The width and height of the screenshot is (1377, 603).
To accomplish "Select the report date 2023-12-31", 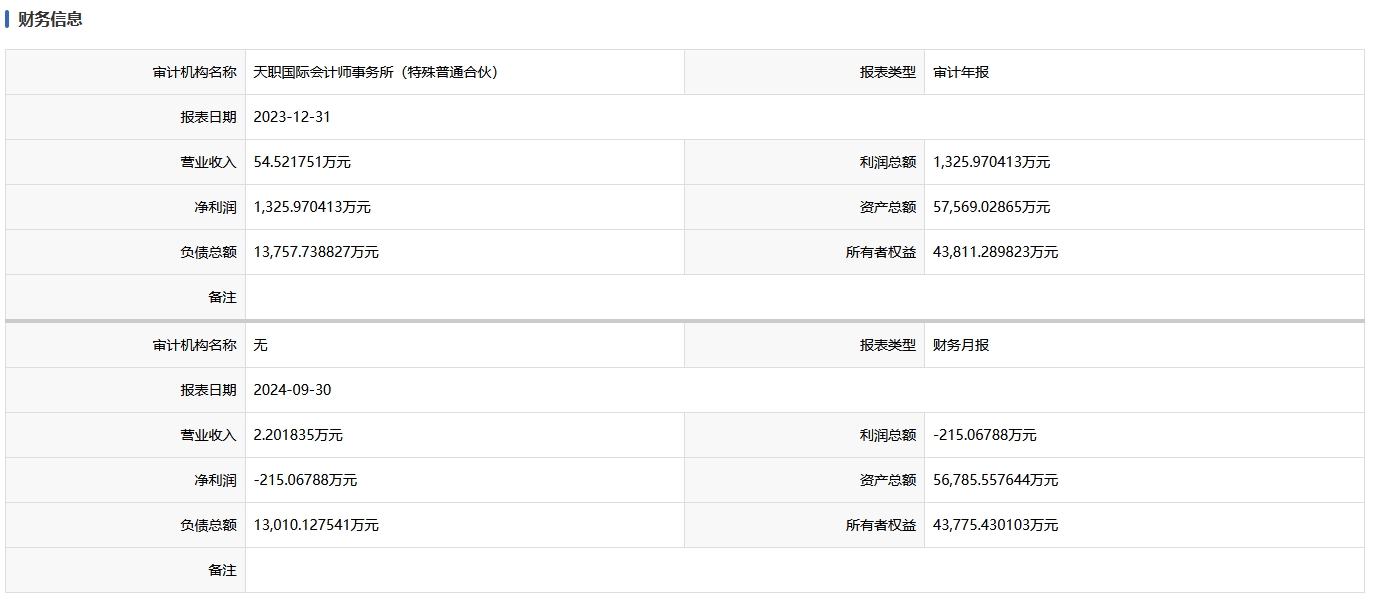I will click(x=292, y=117).
